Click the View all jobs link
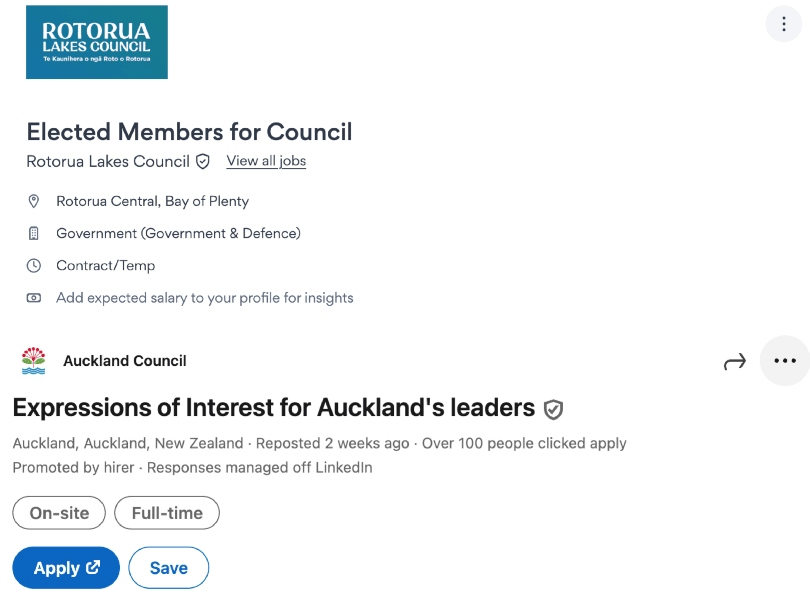The height and width of the screenshot is (610, 810). point(266,161)
